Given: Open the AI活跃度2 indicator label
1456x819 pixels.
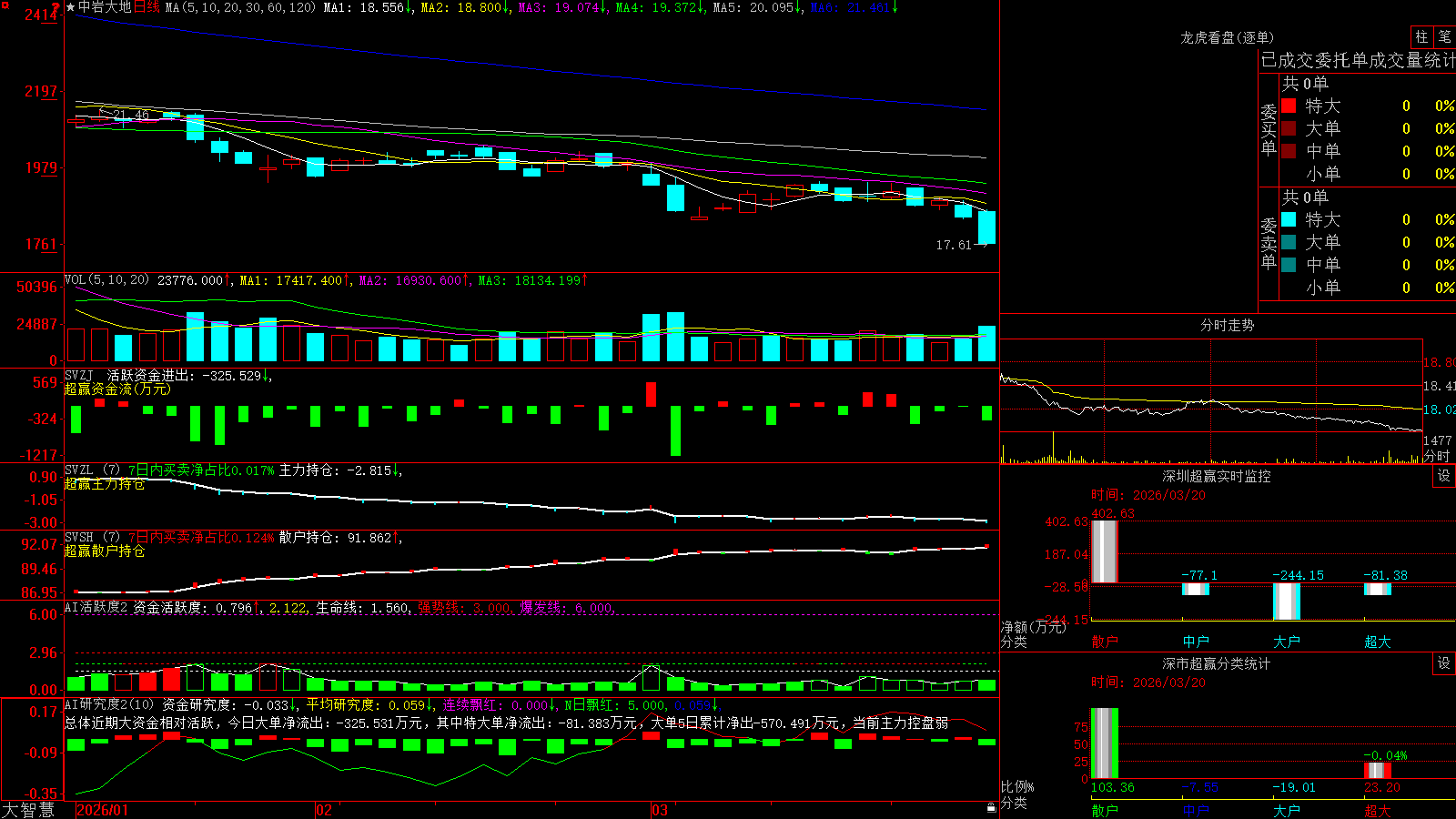Looking at the screenshot, I should pyautogui.click(x=96, y=607).
